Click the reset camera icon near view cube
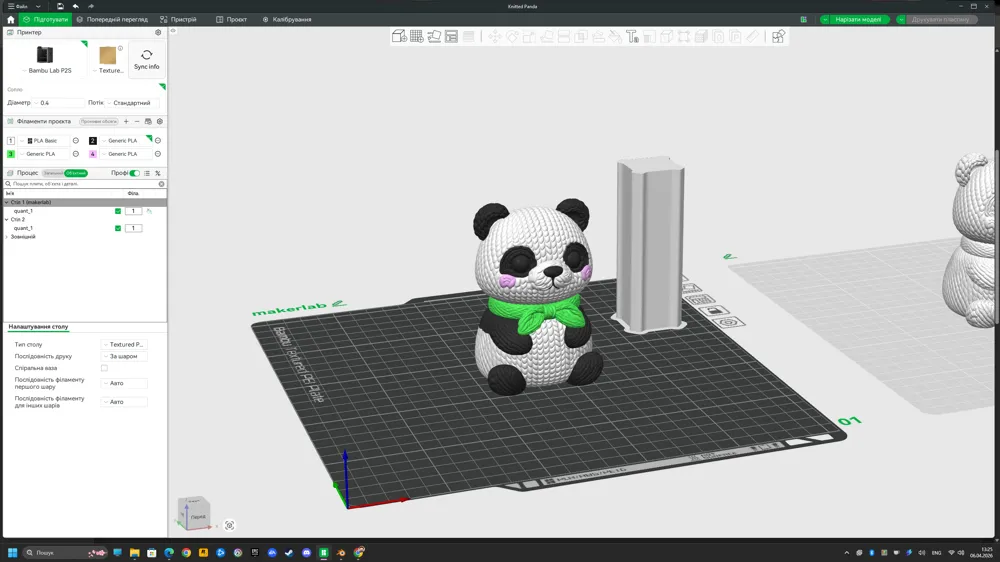This screenshot has width=1000, height=562. [230, 526]
